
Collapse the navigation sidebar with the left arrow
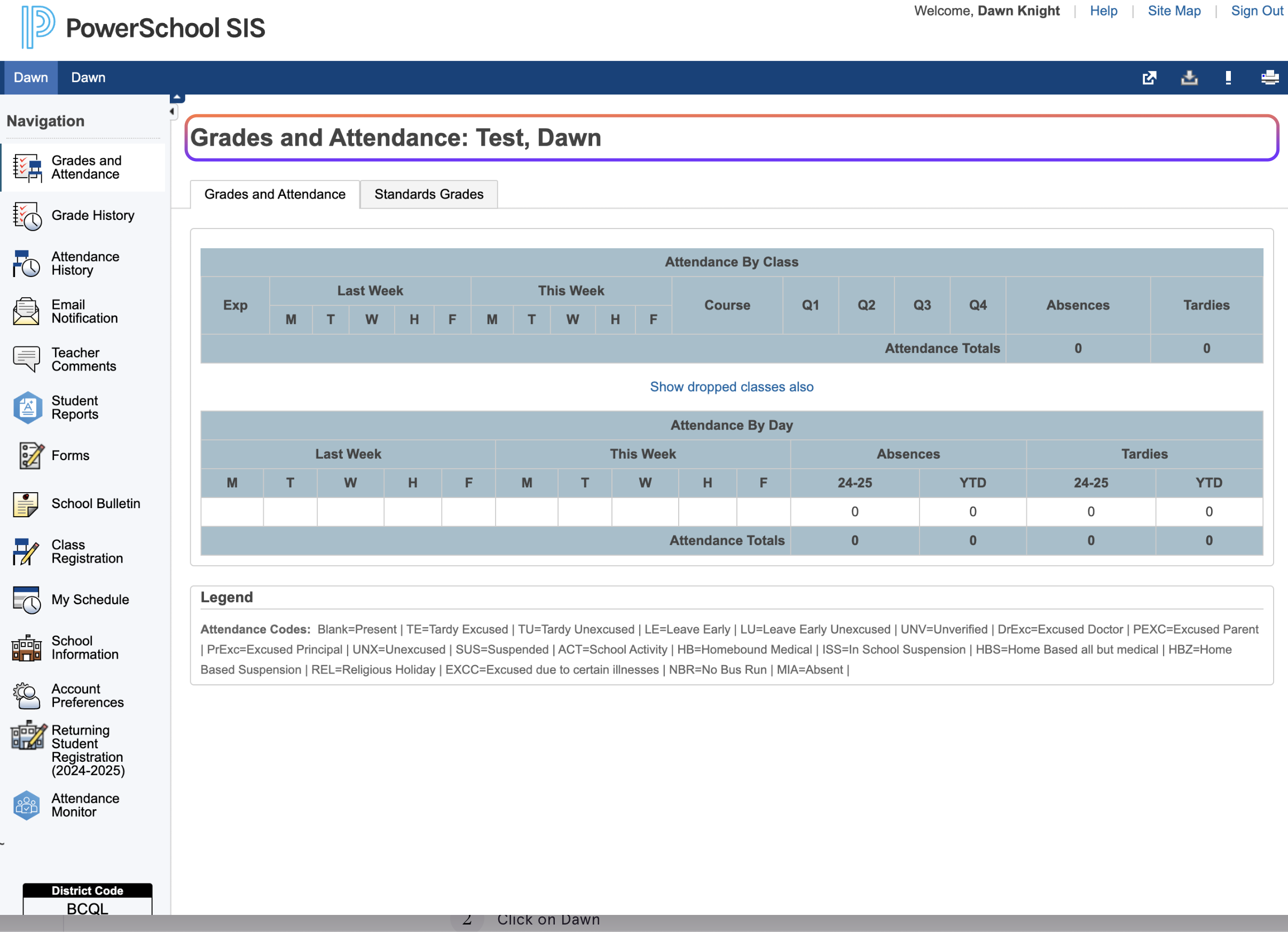172,112
